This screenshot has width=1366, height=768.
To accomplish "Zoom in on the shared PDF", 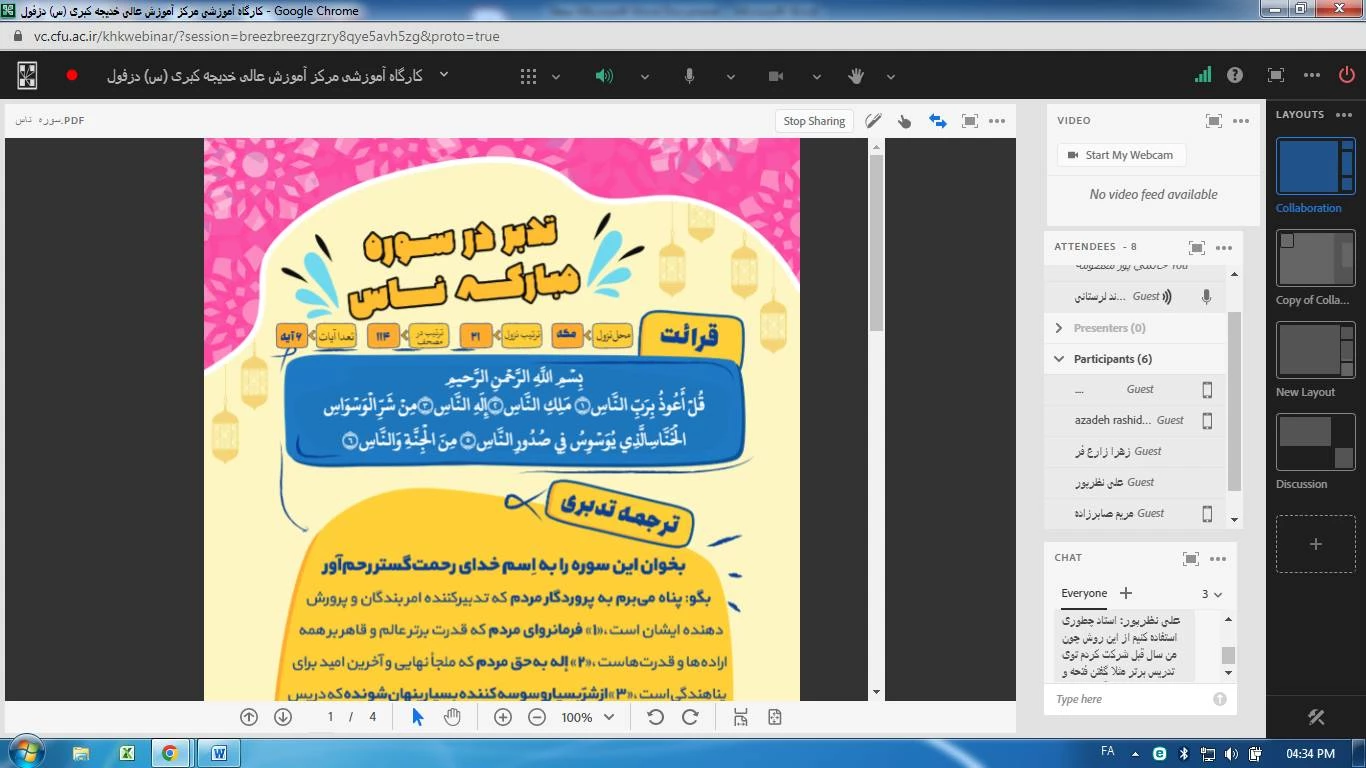I will 503,717.
